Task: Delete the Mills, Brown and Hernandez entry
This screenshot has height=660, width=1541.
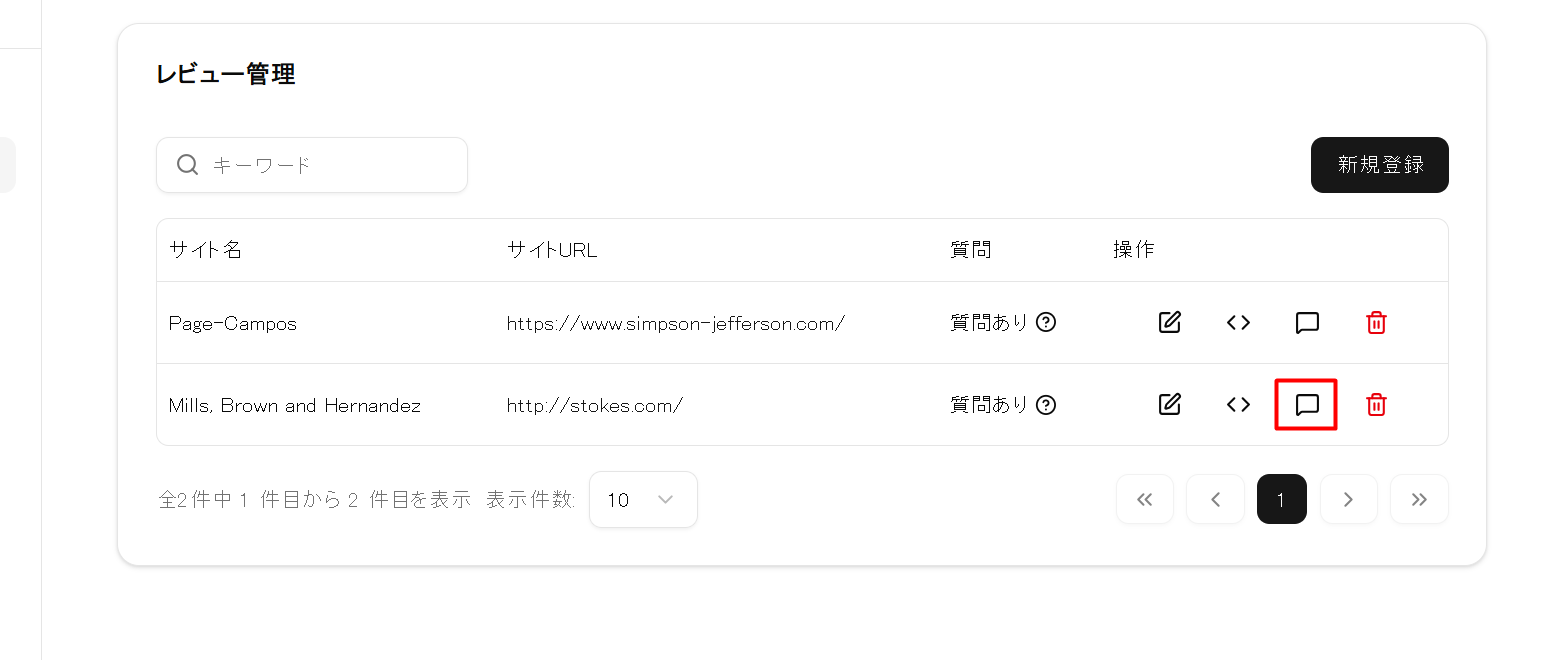Action: pos(1376,405)
